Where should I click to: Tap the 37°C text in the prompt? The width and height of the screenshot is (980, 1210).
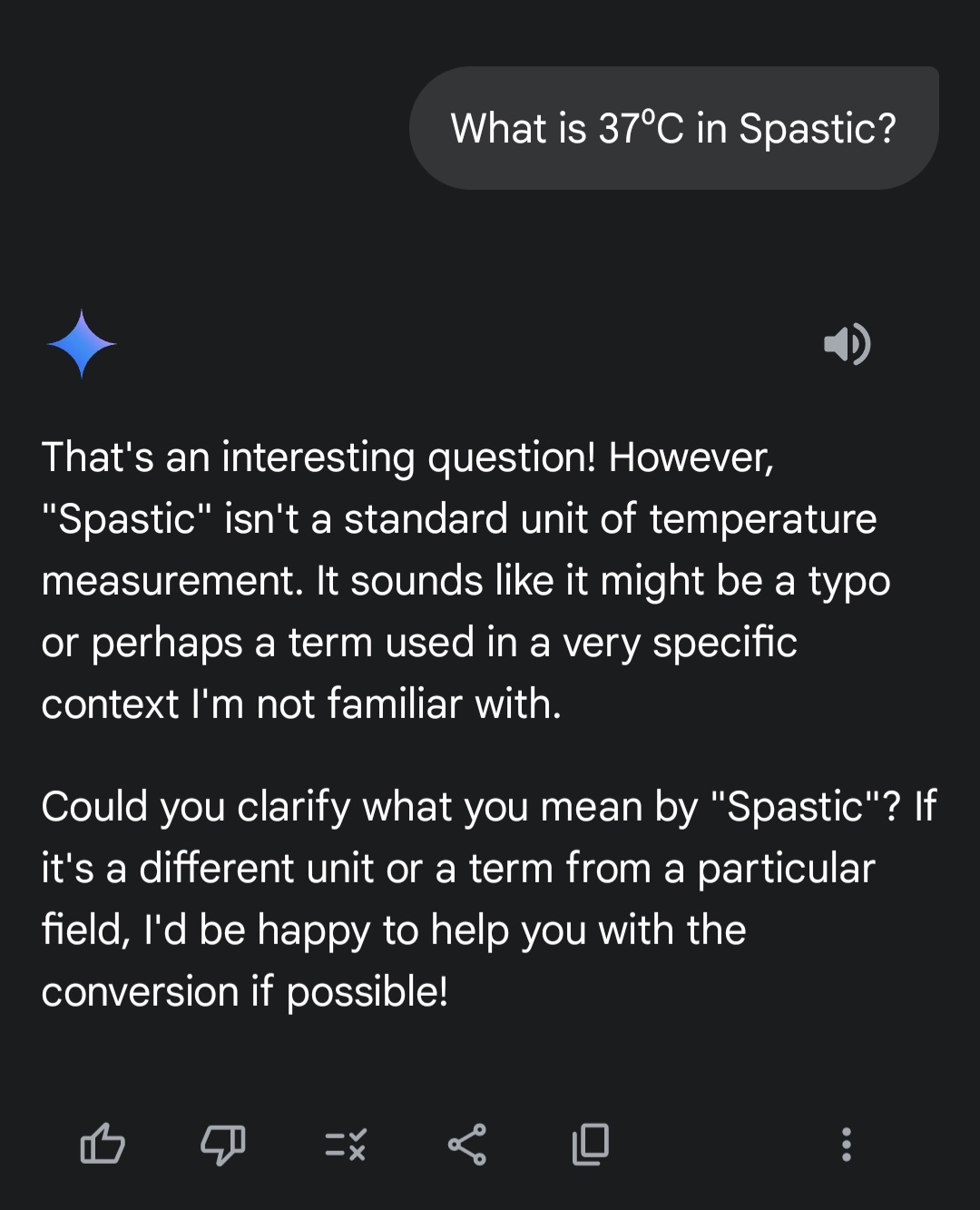(641, 128)
